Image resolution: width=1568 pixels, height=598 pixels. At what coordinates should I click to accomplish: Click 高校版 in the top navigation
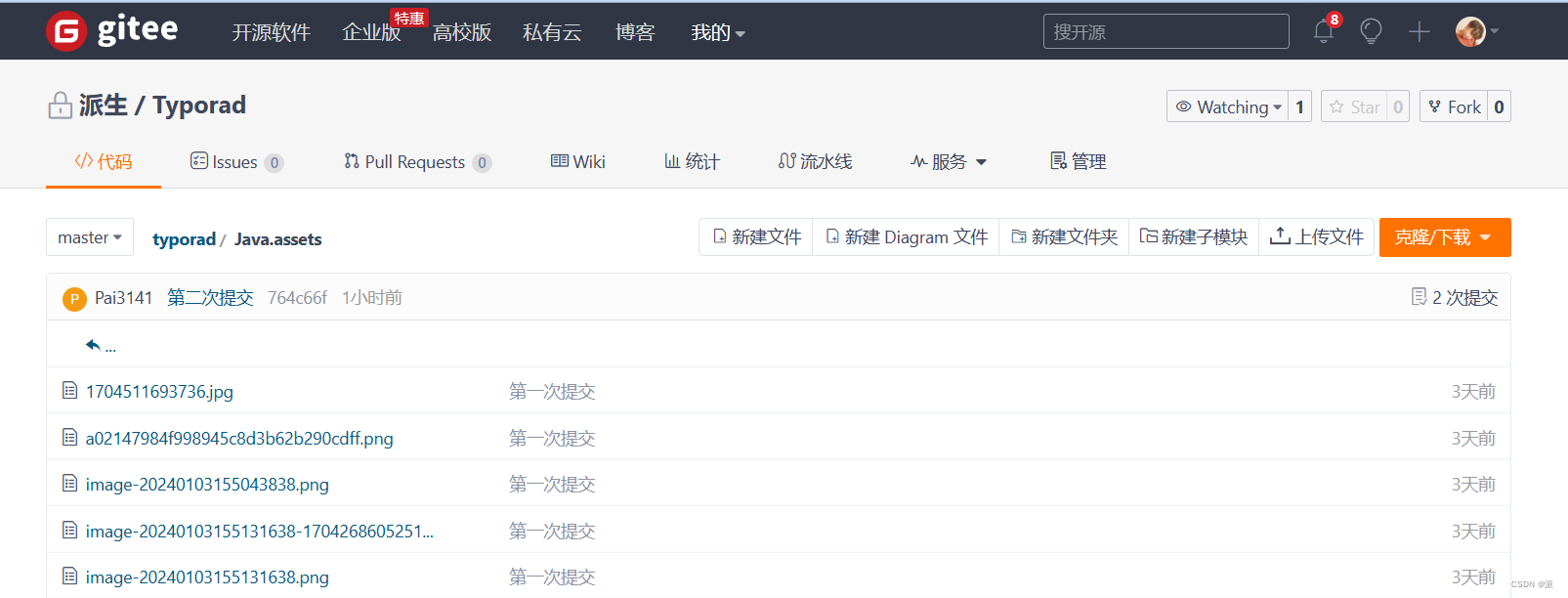coord(462,32)
